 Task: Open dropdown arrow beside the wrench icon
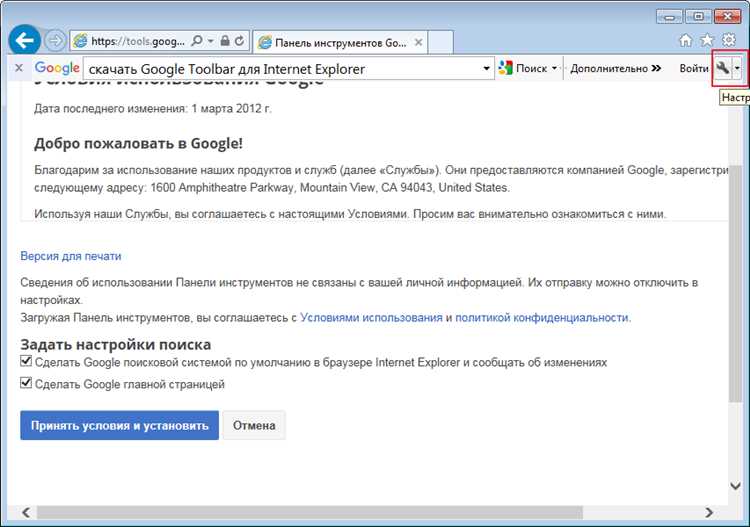click(x=737, y=68)
